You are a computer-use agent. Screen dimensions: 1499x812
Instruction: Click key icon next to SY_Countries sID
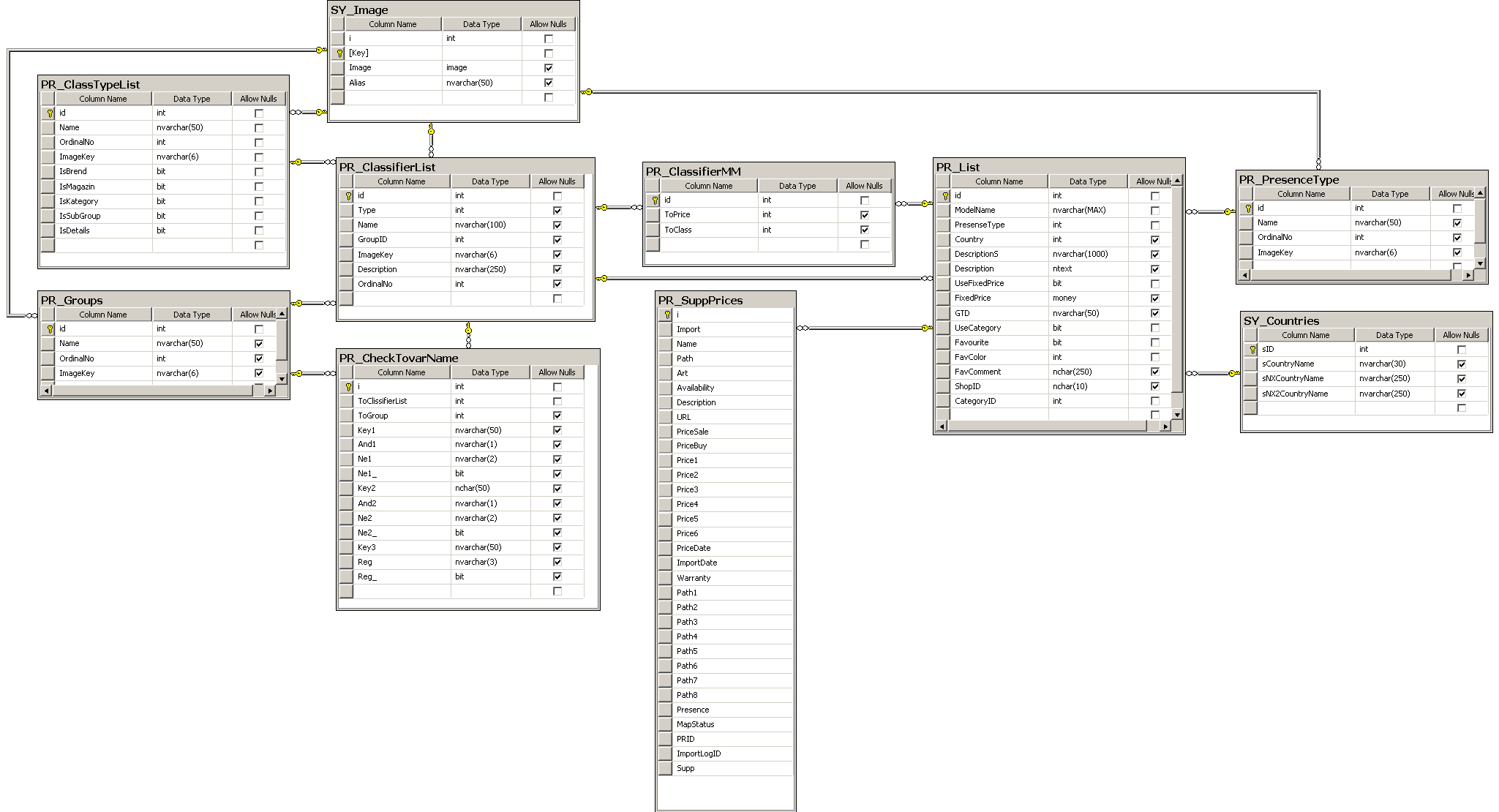click(x=1252, y=350)
